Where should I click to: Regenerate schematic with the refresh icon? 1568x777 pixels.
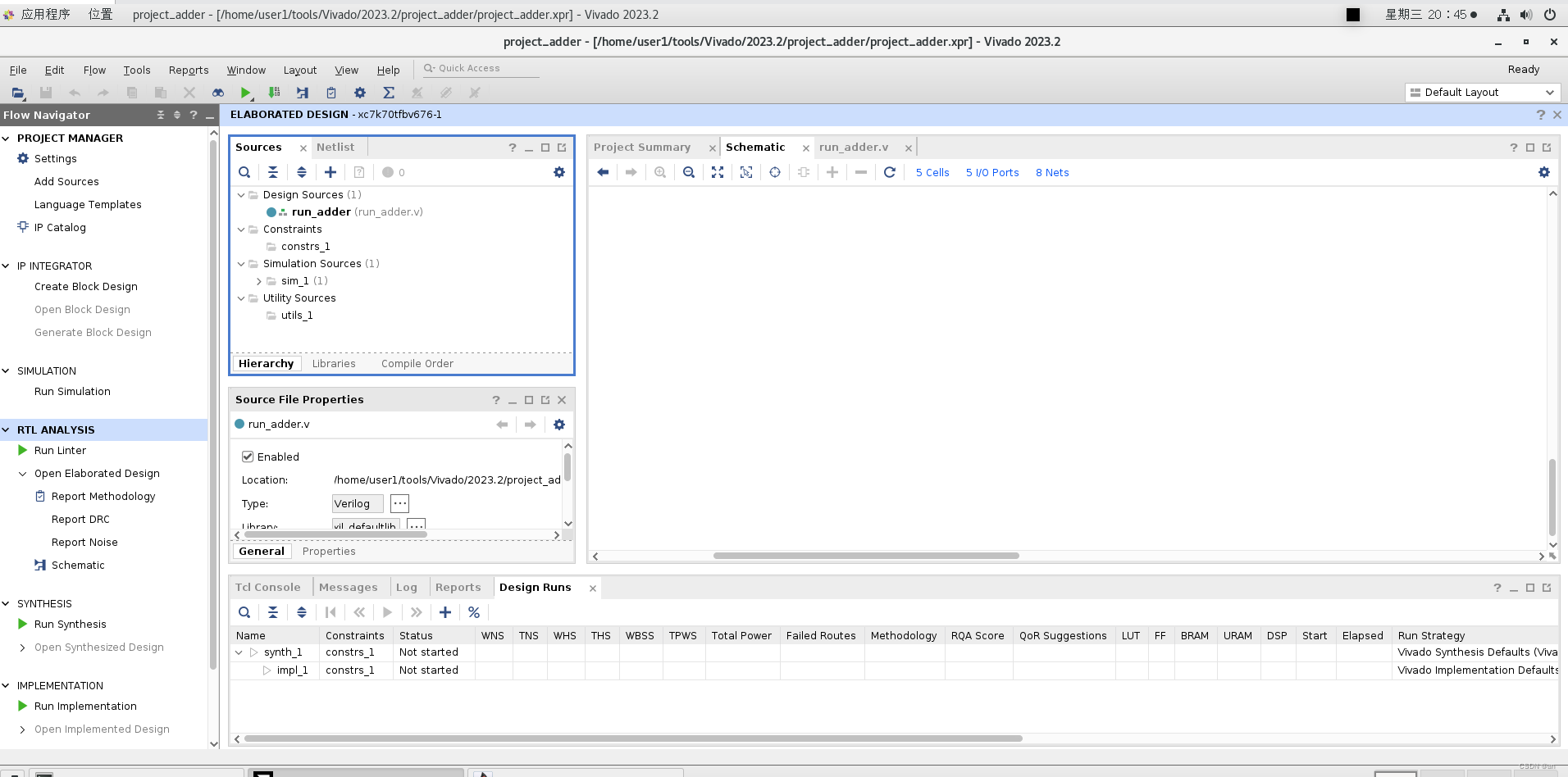890,172
